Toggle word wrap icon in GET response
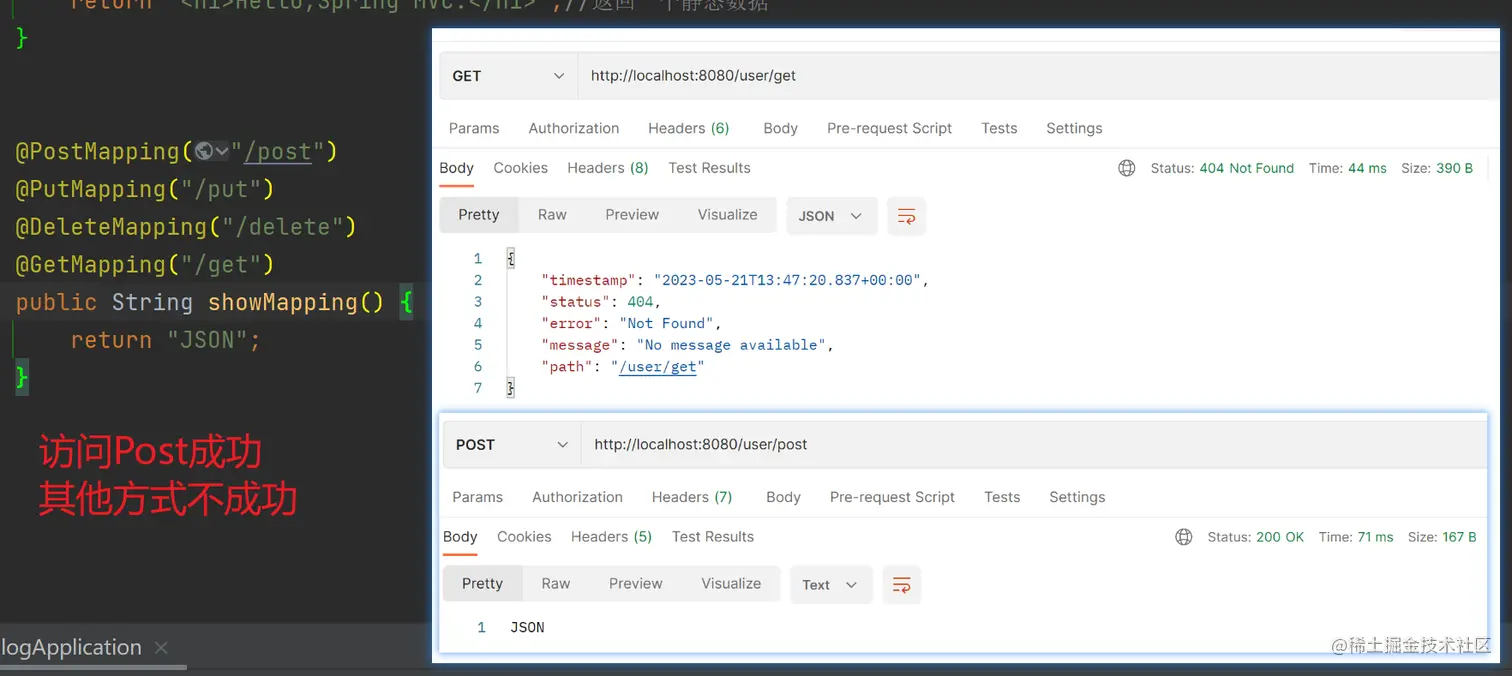The height and width of the screenshot is (676, 1512). pos(907,216)
